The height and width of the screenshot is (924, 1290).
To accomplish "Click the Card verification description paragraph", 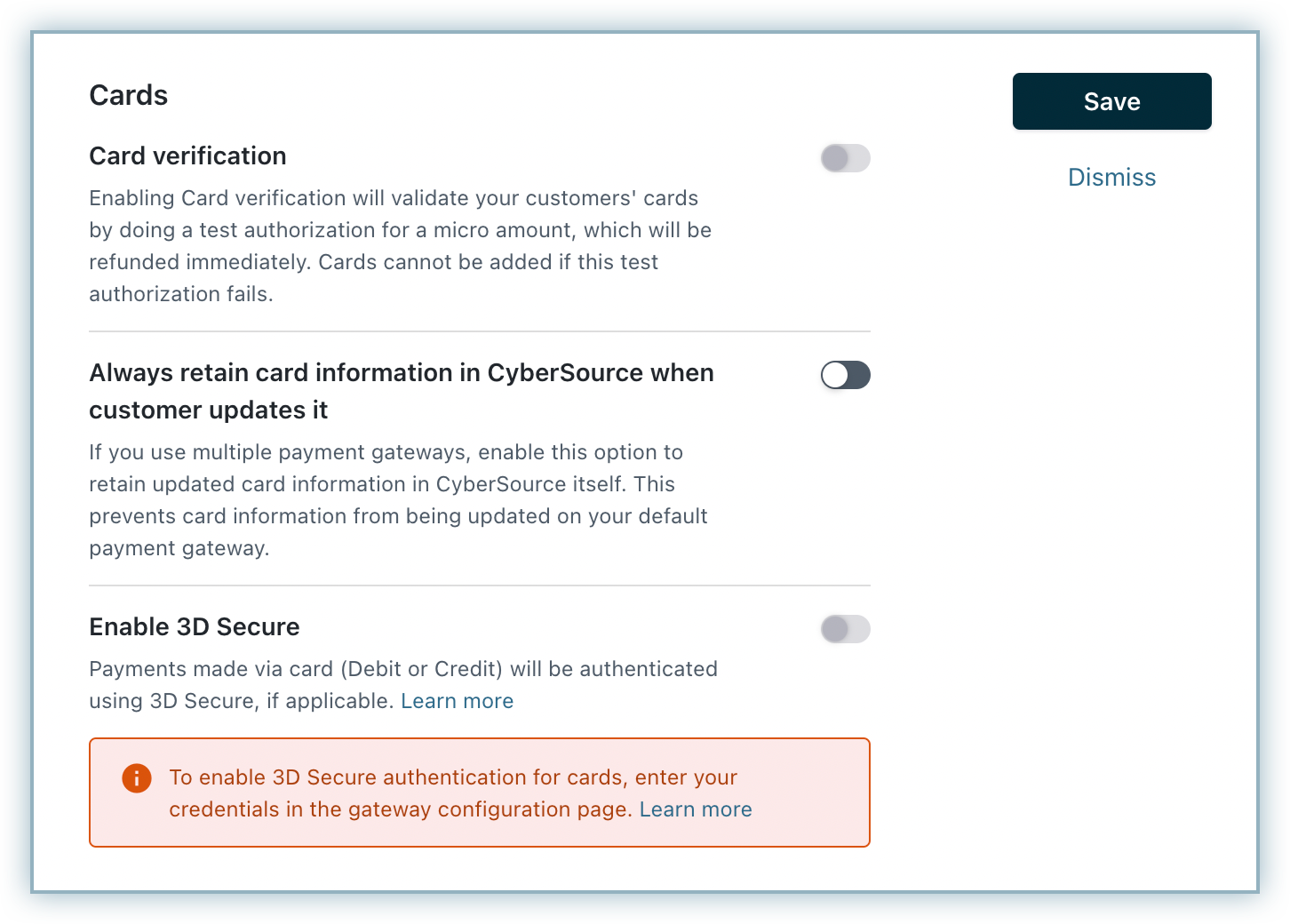I will 400,246.
